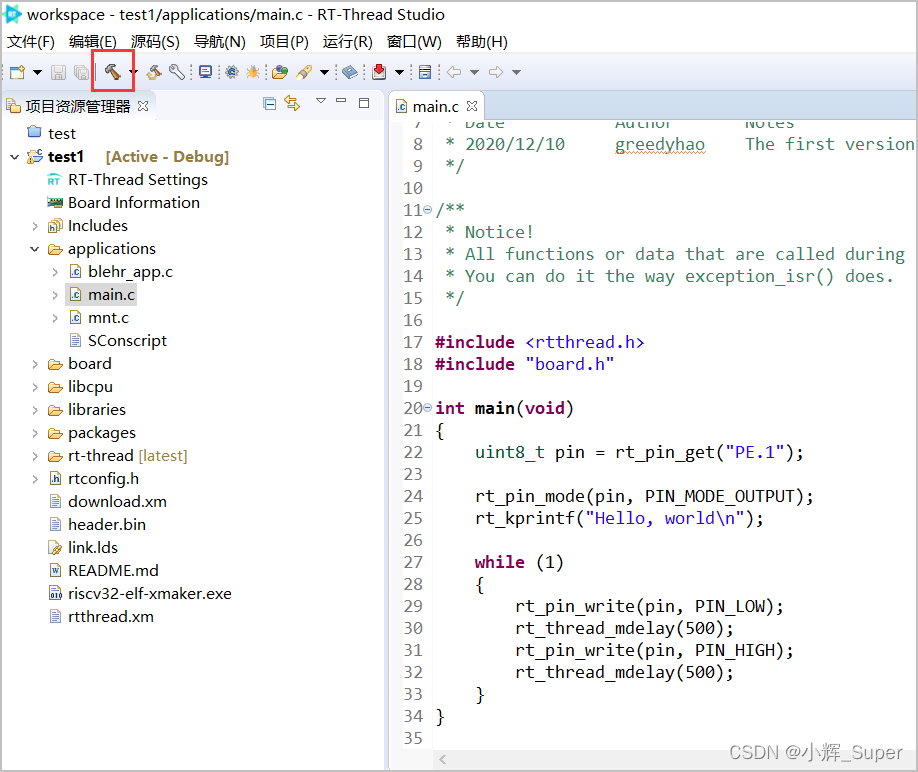Click the search torch toolbar icon
Viewport: 918px width, 772px height.
(304, 72)
